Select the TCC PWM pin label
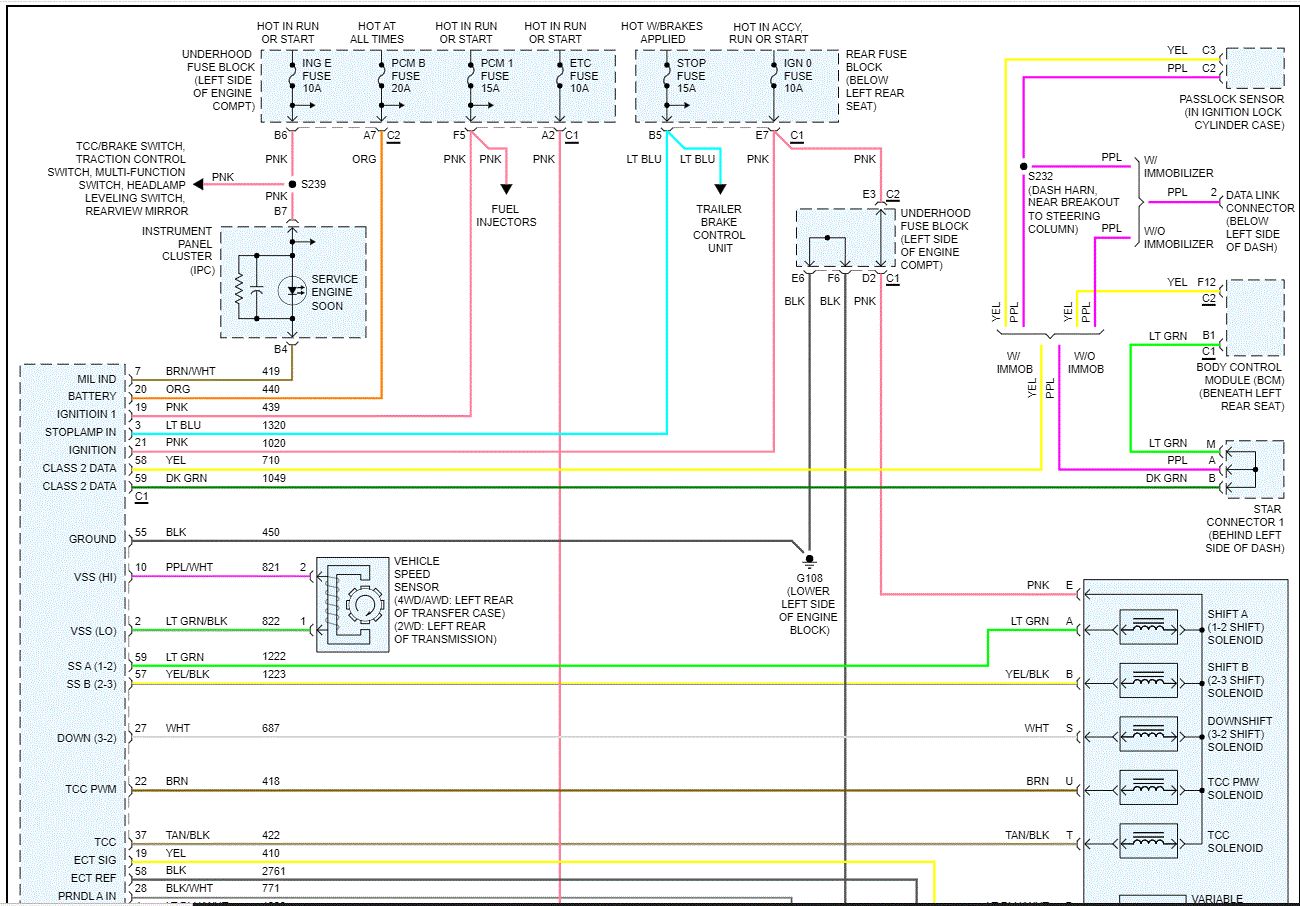Viewport: 1300px width, 906px height. 91,790
